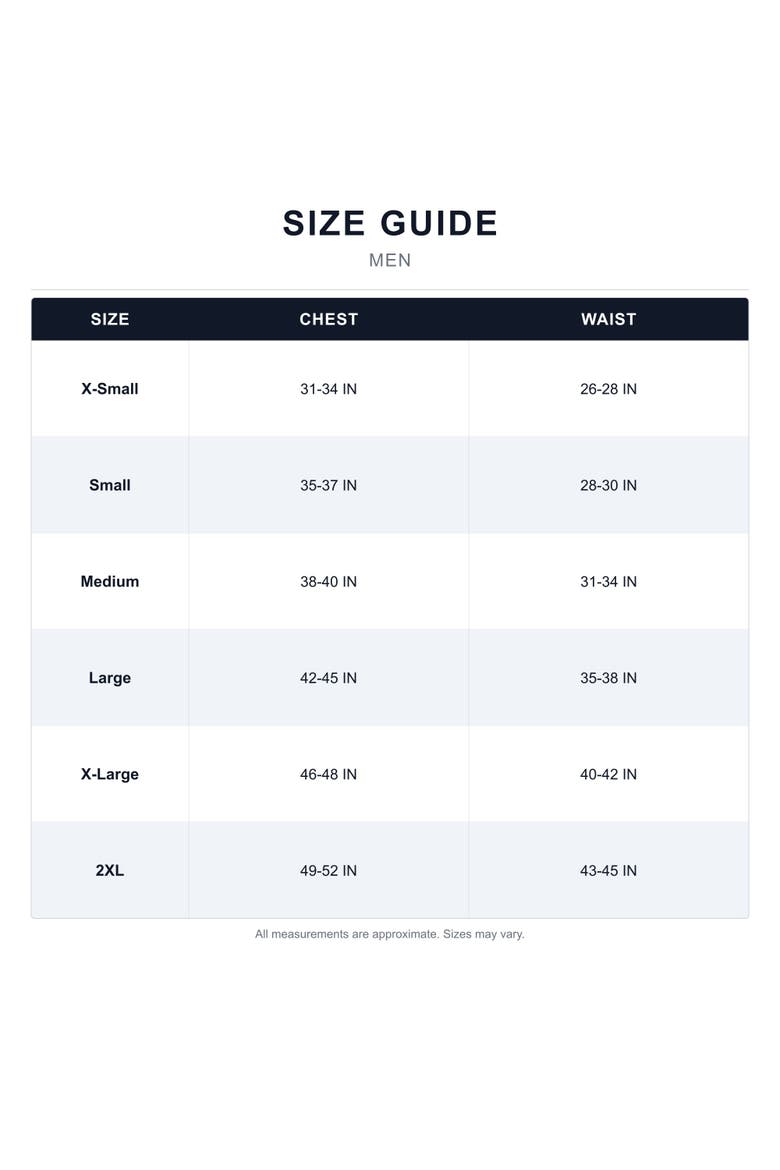Click the Medium size label

pyautogui.click(x=110, y=581)
